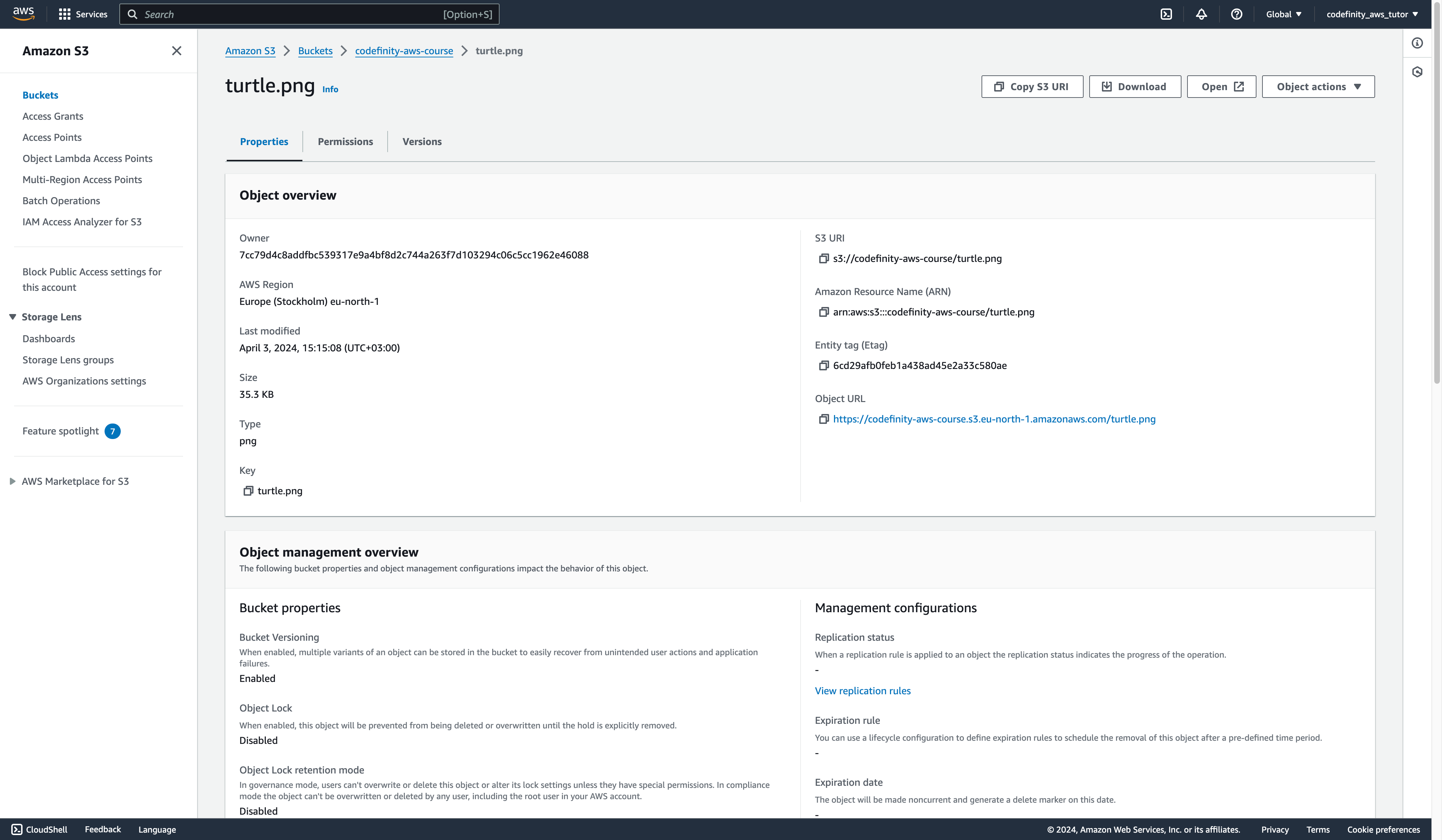Go to Amazon S3 breadcrumb link
Screen dimensions: 1442x840
250,51
